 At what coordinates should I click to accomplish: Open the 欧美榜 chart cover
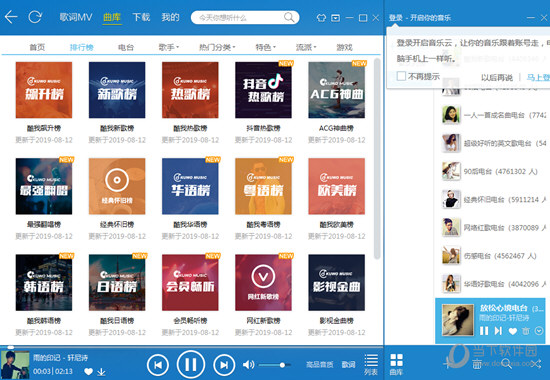(x=336, y=186)
